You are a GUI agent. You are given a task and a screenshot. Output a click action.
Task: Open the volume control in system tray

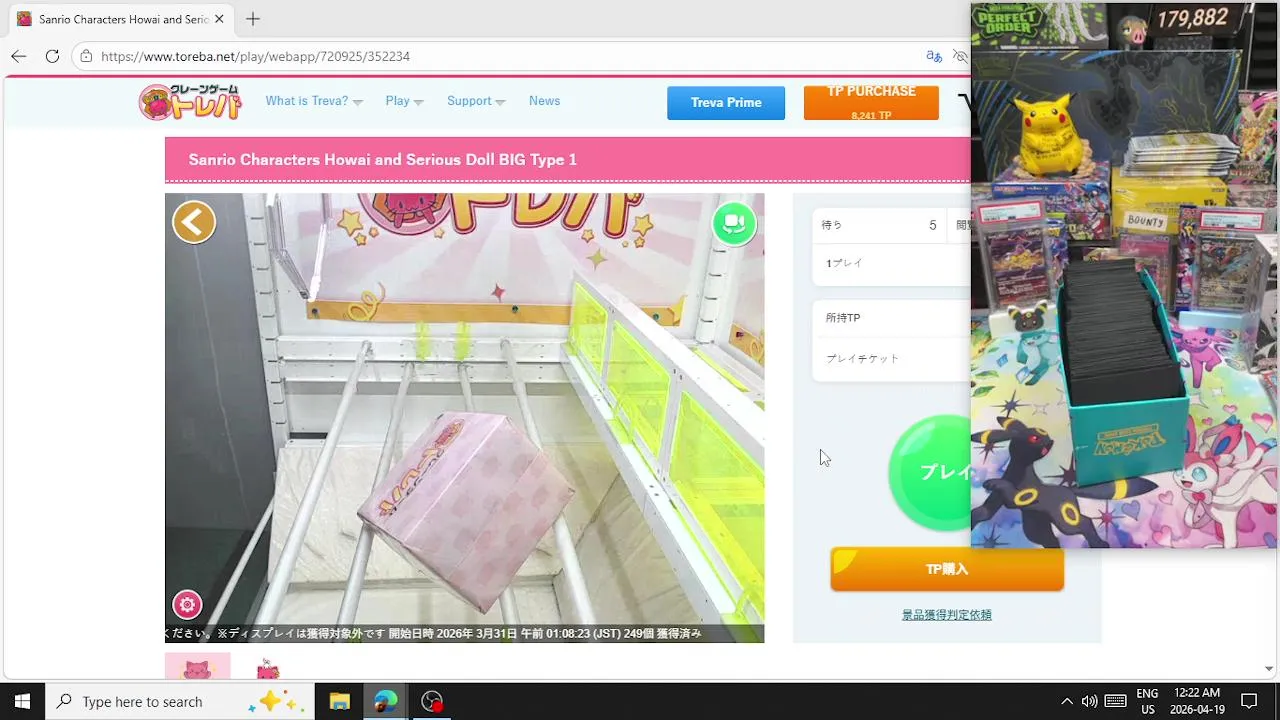click(x=1090, y=701)
